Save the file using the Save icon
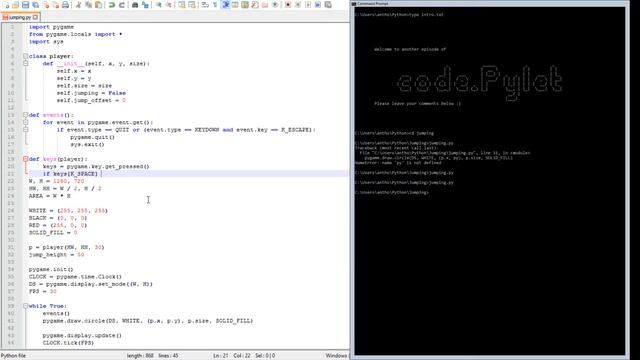The image size is (640, 360). 25,5
